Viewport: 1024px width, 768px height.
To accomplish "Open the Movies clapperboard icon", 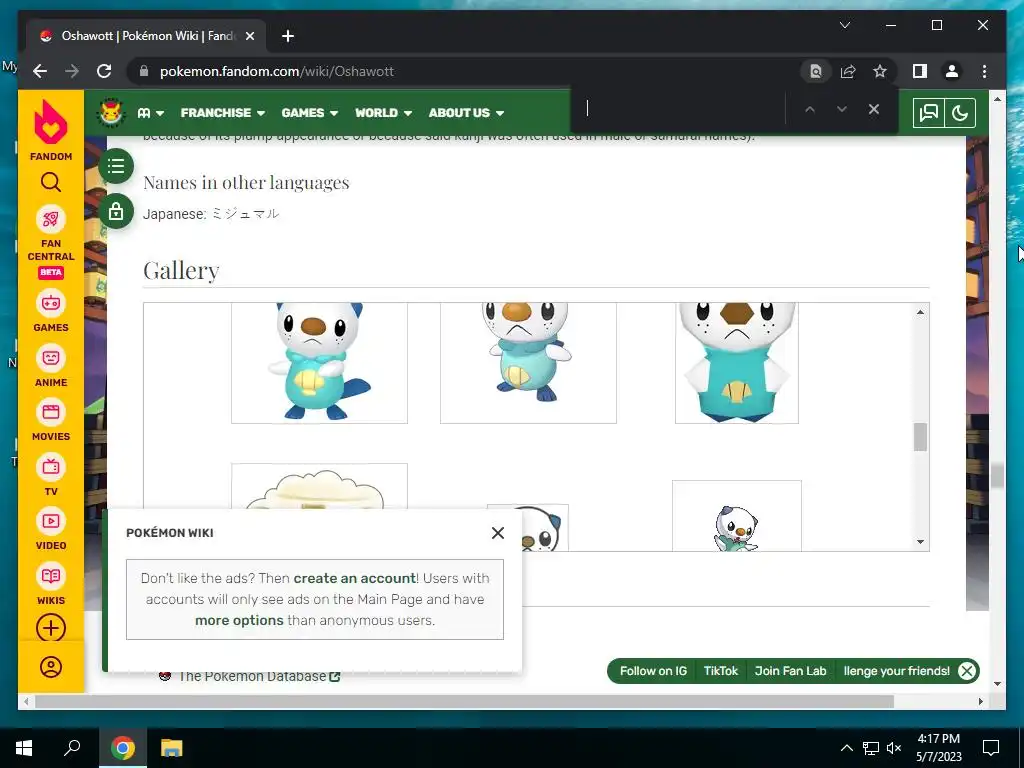I will click(x=51, y=412).
